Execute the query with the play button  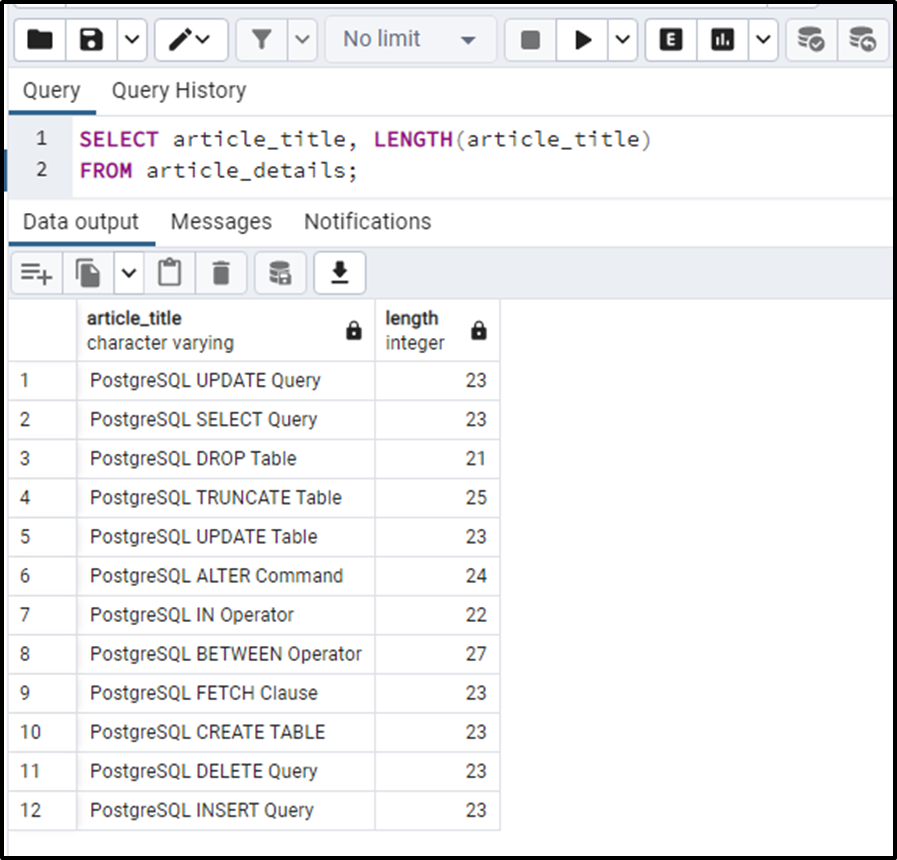pos(582,40)
